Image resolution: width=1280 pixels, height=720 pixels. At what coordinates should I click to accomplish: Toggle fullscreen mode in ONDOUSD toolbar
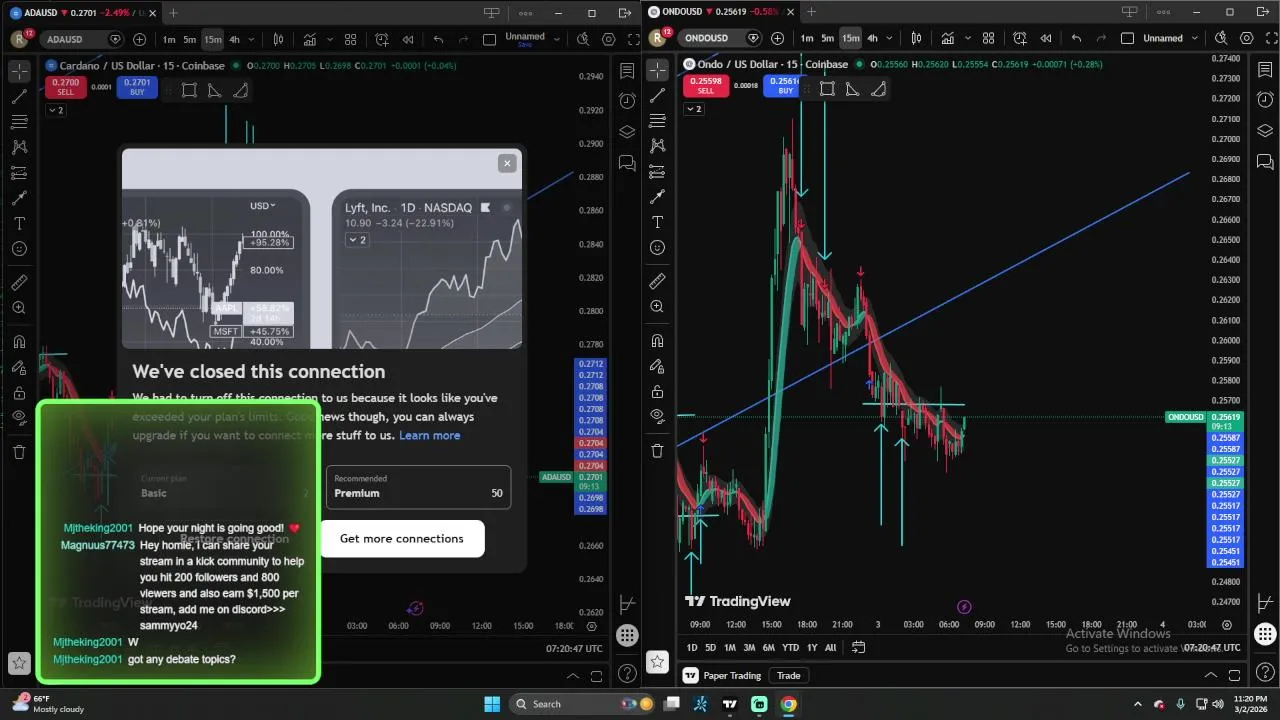1272,38
